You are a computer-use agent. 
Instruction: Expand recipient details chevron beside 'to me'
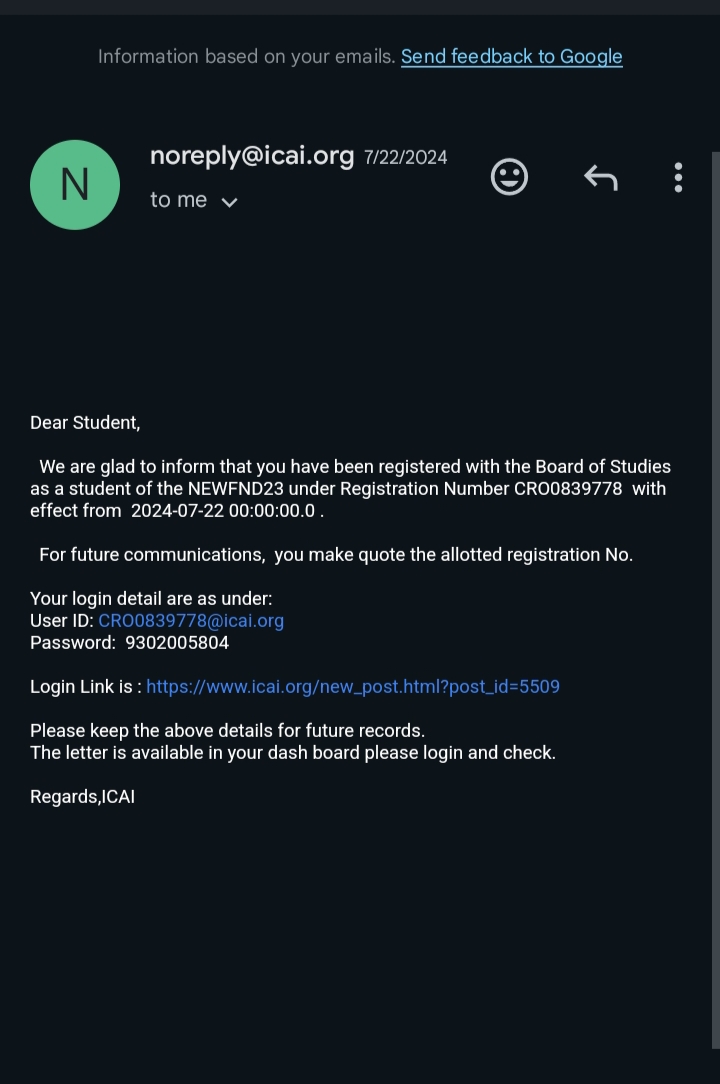click(229, 202)
